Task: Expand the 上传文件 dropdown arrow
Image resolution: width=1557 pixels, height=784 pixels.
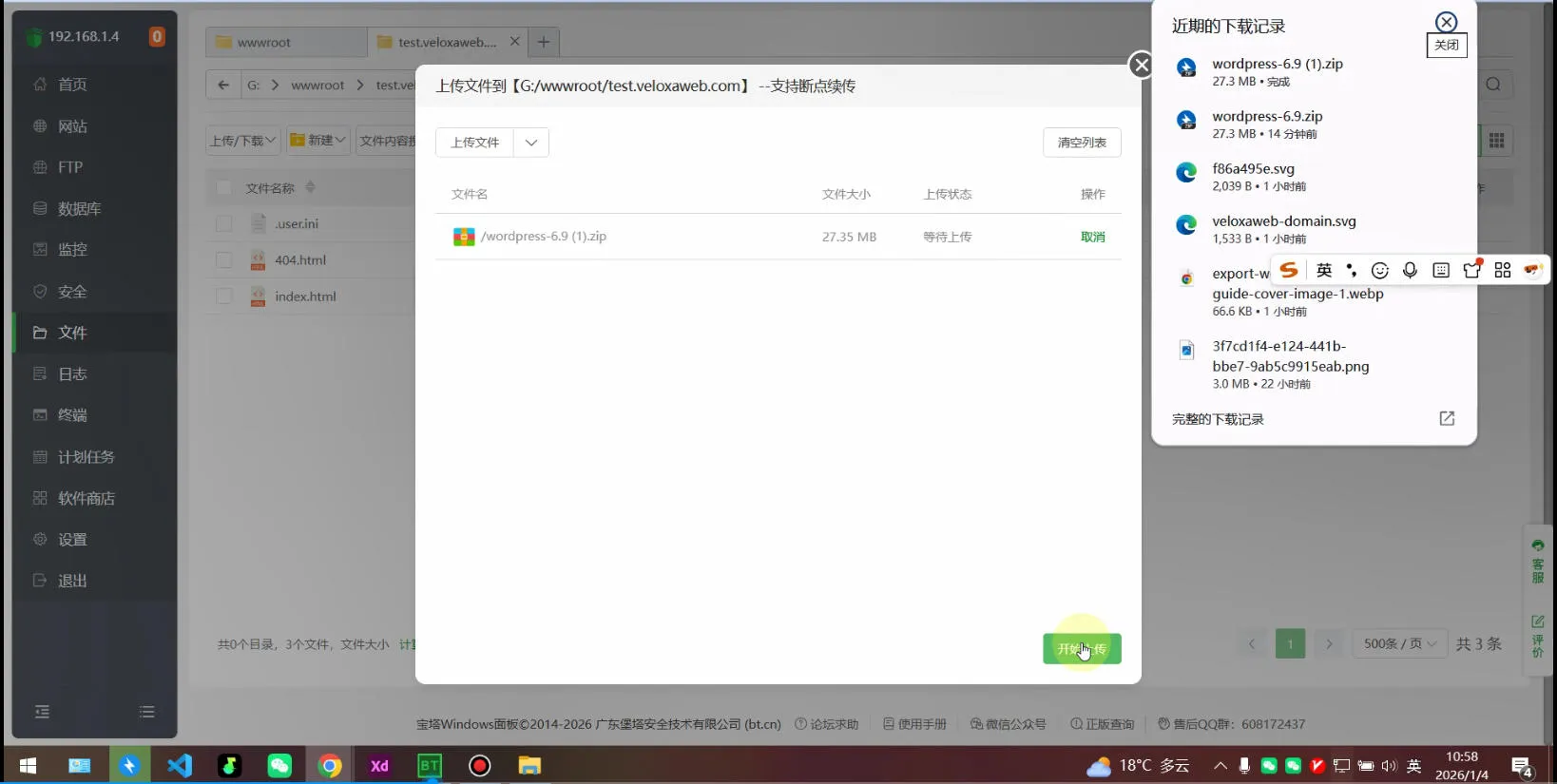Action: [531, 143]
